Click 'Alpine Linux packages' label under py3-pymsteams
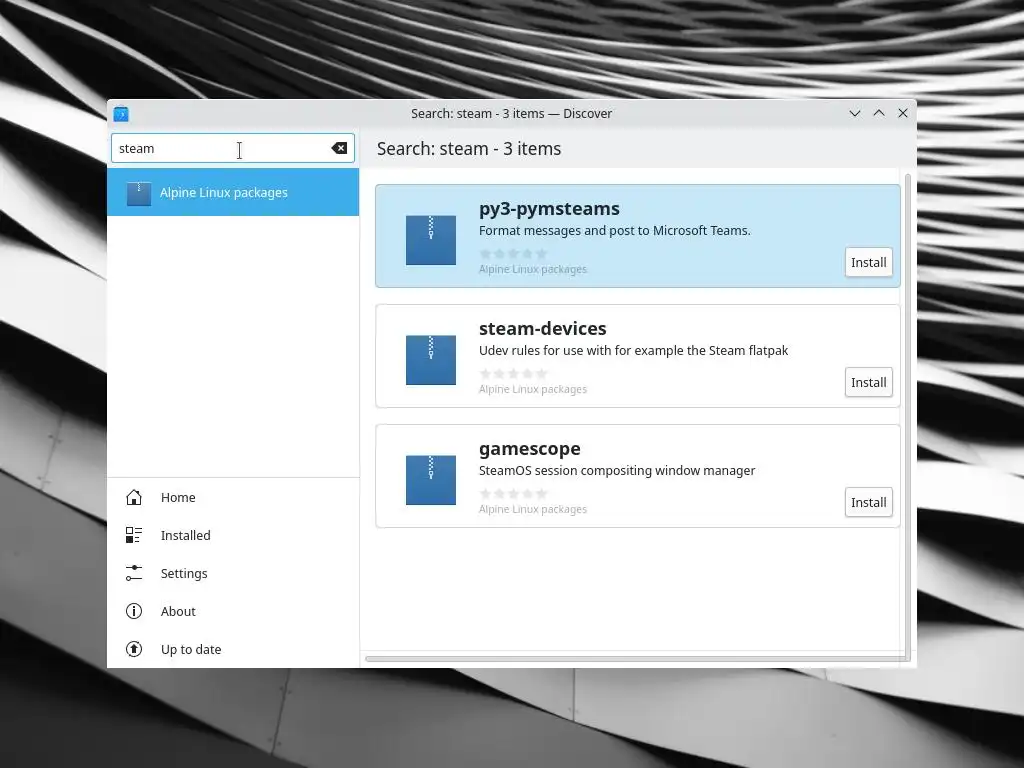 [x=533, y=269]
